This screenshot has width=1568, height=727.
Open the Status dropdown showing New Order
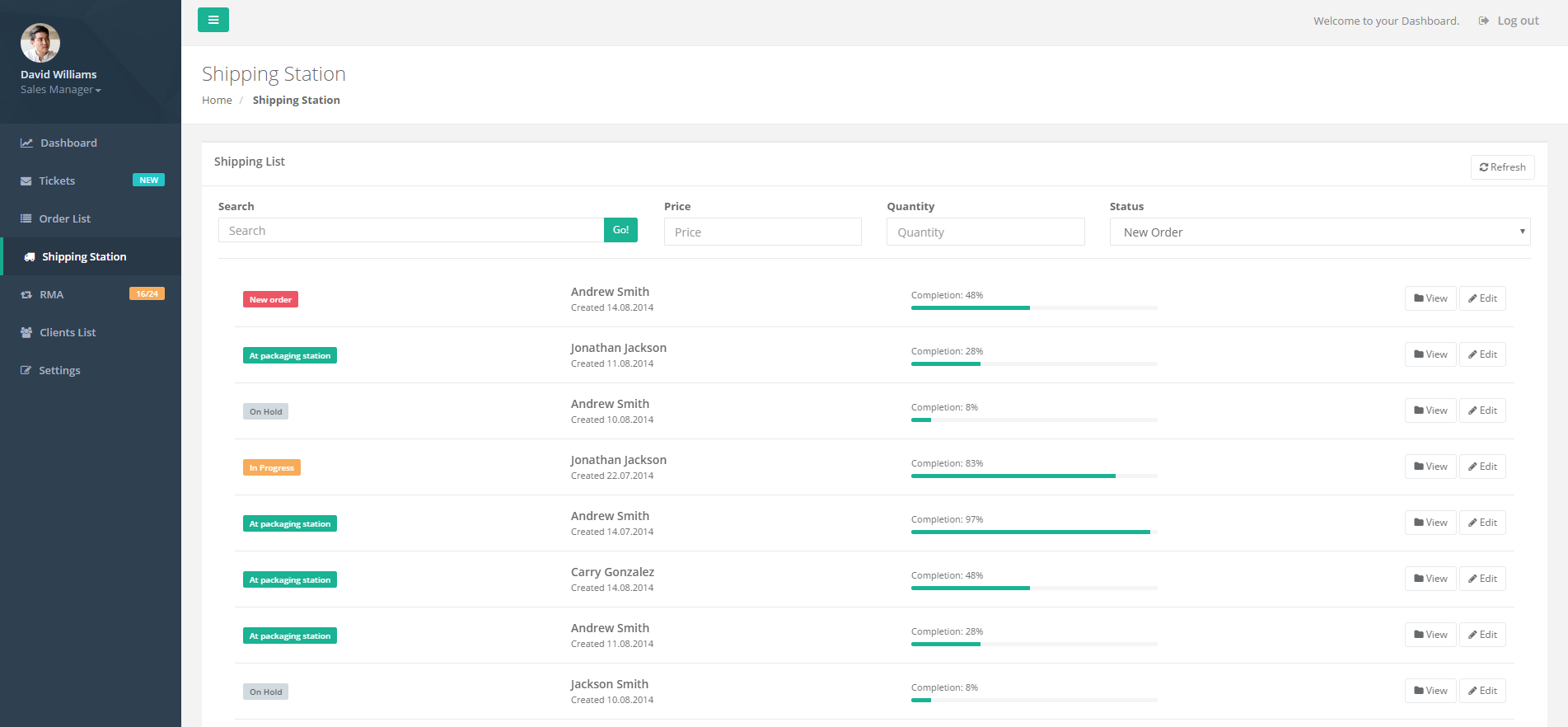tap(1319, 232)
